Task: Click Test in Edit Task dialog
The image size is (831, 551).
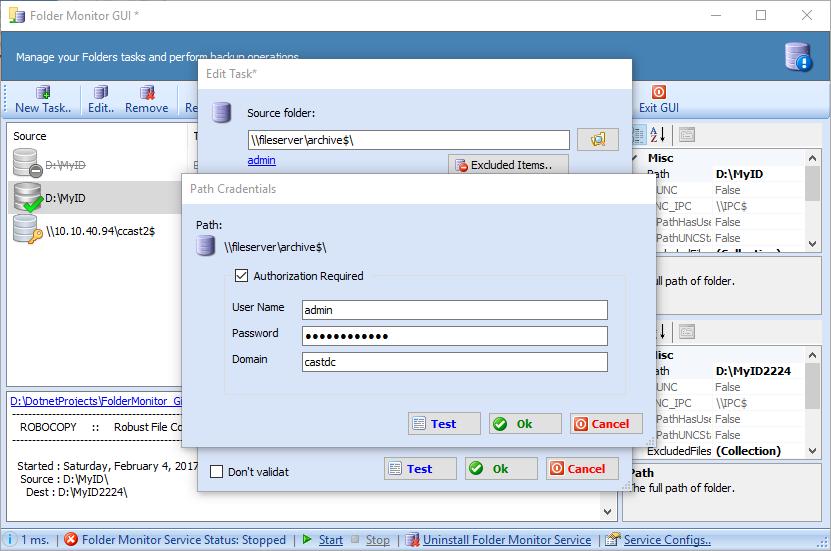Action: tap(420, 469)
